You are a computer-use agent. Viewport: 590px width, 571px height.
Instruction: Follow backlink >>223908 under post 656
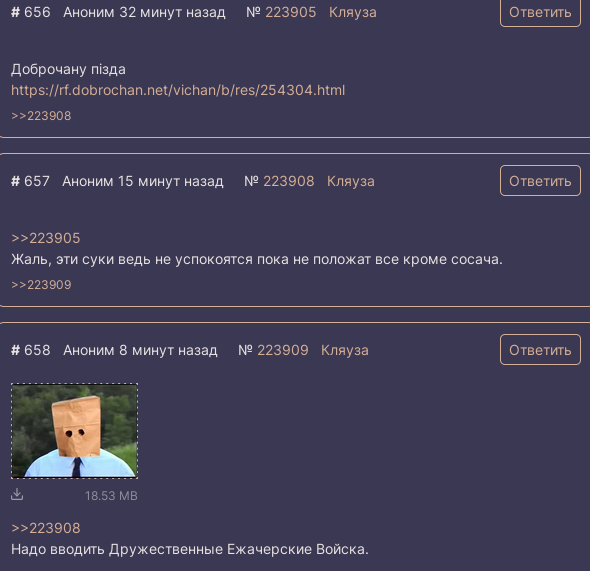[41, 116]
